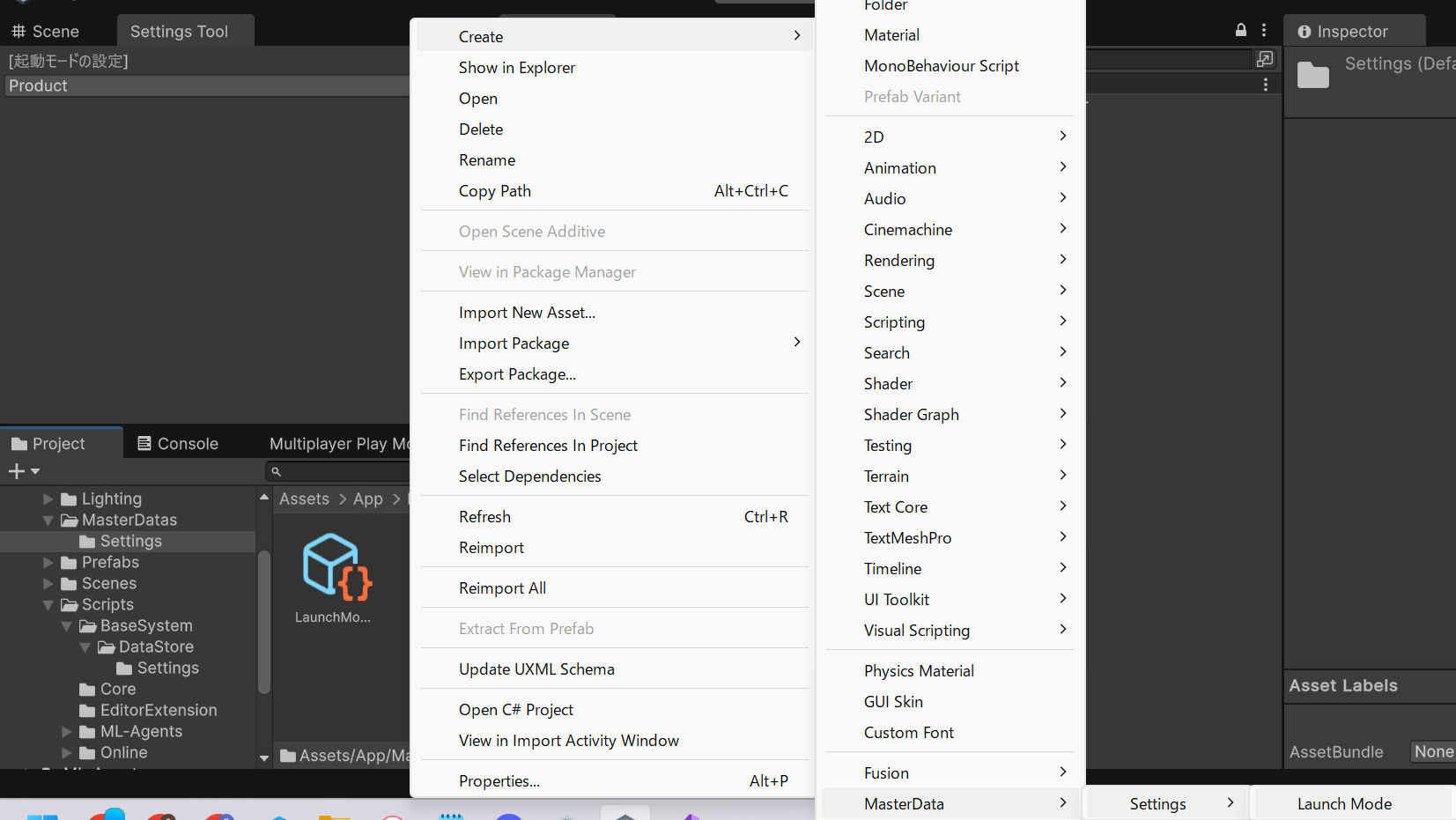Click the Inspector info icon tab
Image resolution: width=1456 pixels, height=820 pixels.
tap(1304, 32)
